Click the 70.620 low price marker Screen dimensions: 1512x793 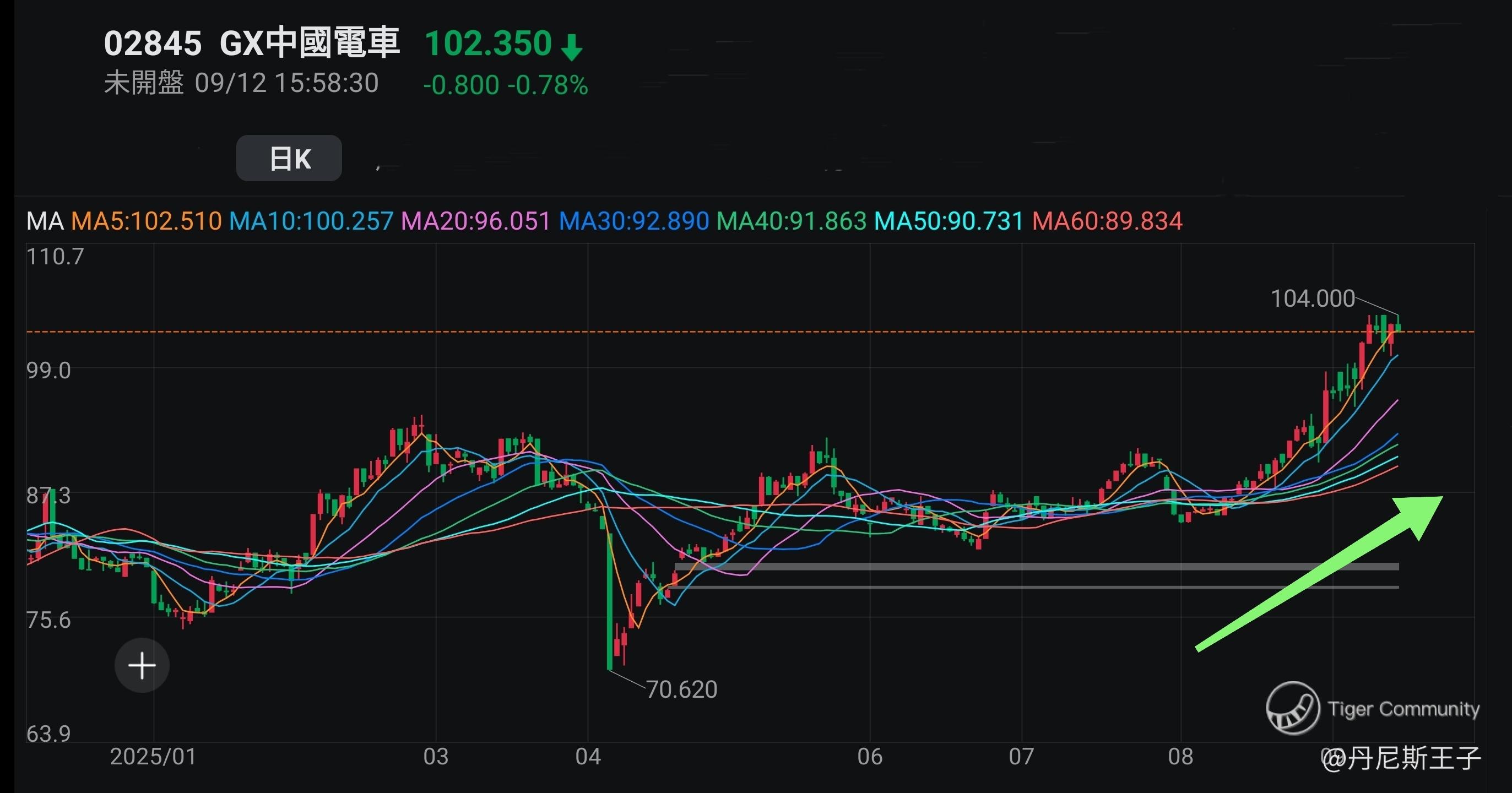pyautogui.click(x=681, y=689)
